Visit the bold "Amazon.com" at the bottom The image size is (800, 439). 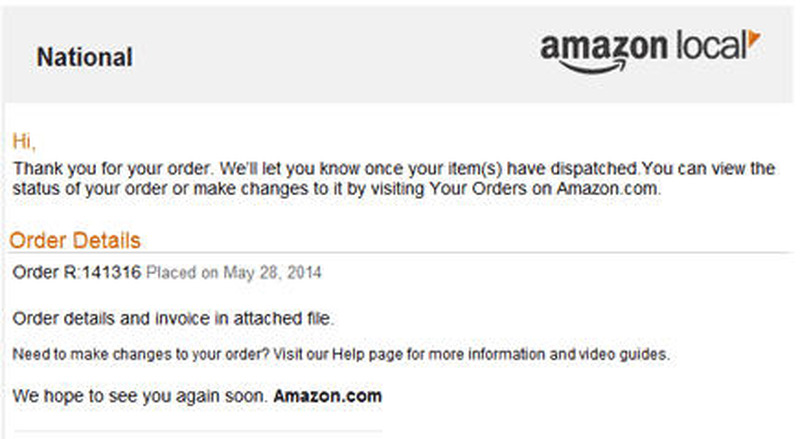328,395
